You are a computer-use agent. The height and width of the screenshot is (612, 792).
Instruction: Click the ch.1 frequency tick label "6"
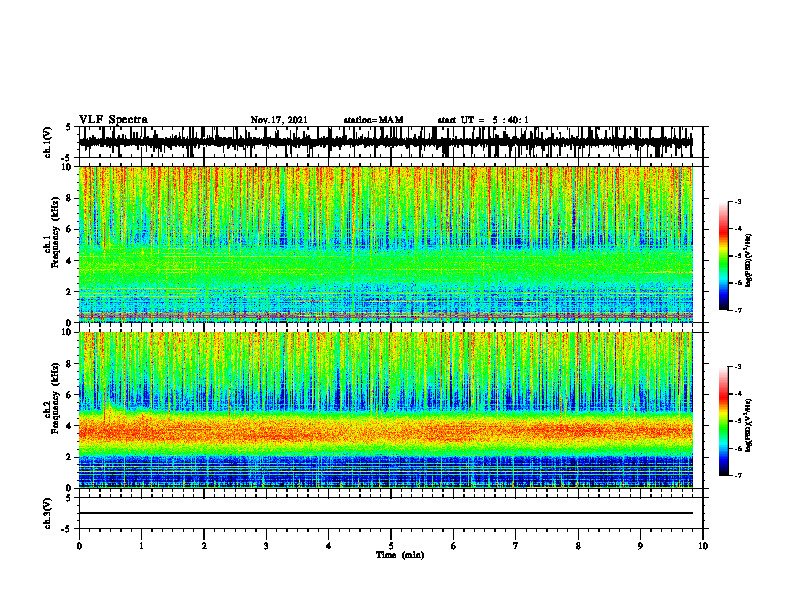[70, 229]
